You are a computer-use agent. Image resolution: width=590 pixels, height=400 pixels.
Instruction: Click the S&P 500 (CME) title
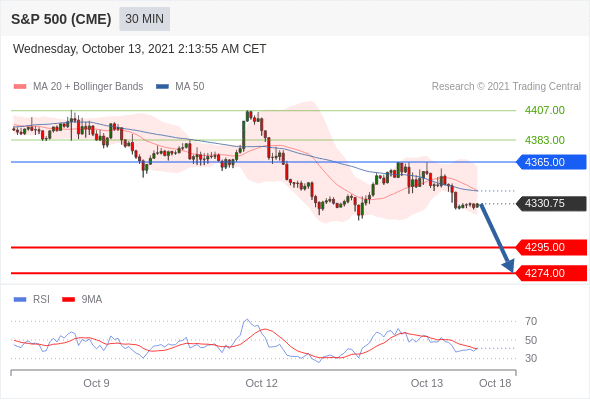(61, 19)
